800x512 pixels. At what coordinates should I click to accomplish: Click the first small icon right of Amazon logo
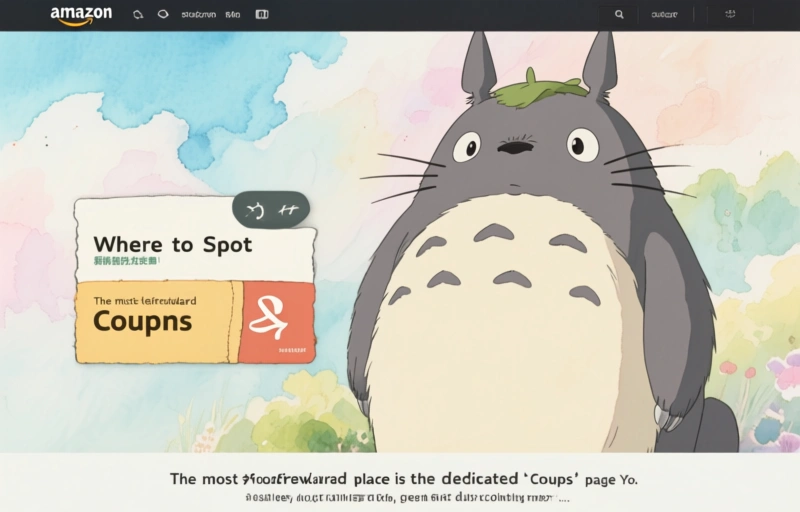tap(138, 15)
